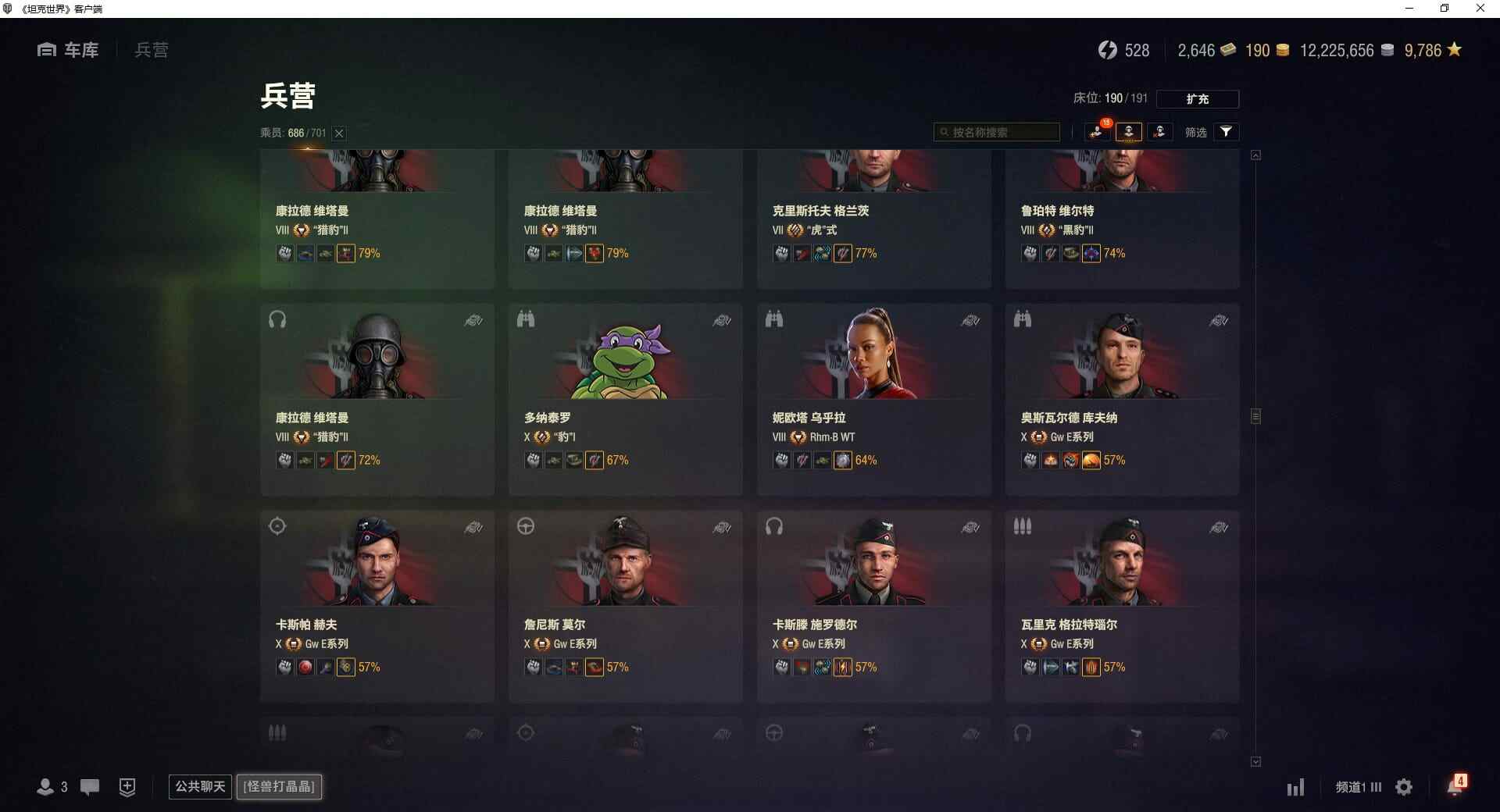Viewport: 1500px width, 812px height.
Task: Open the recruits tab with red badge
Action: [x=1098, y=132]
